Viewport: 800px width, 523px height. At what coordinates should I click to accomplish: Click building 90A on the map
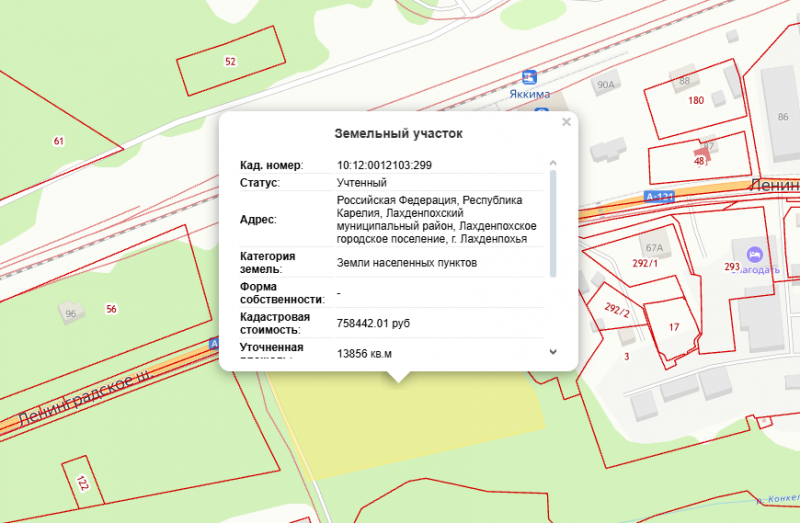[606, 85]
